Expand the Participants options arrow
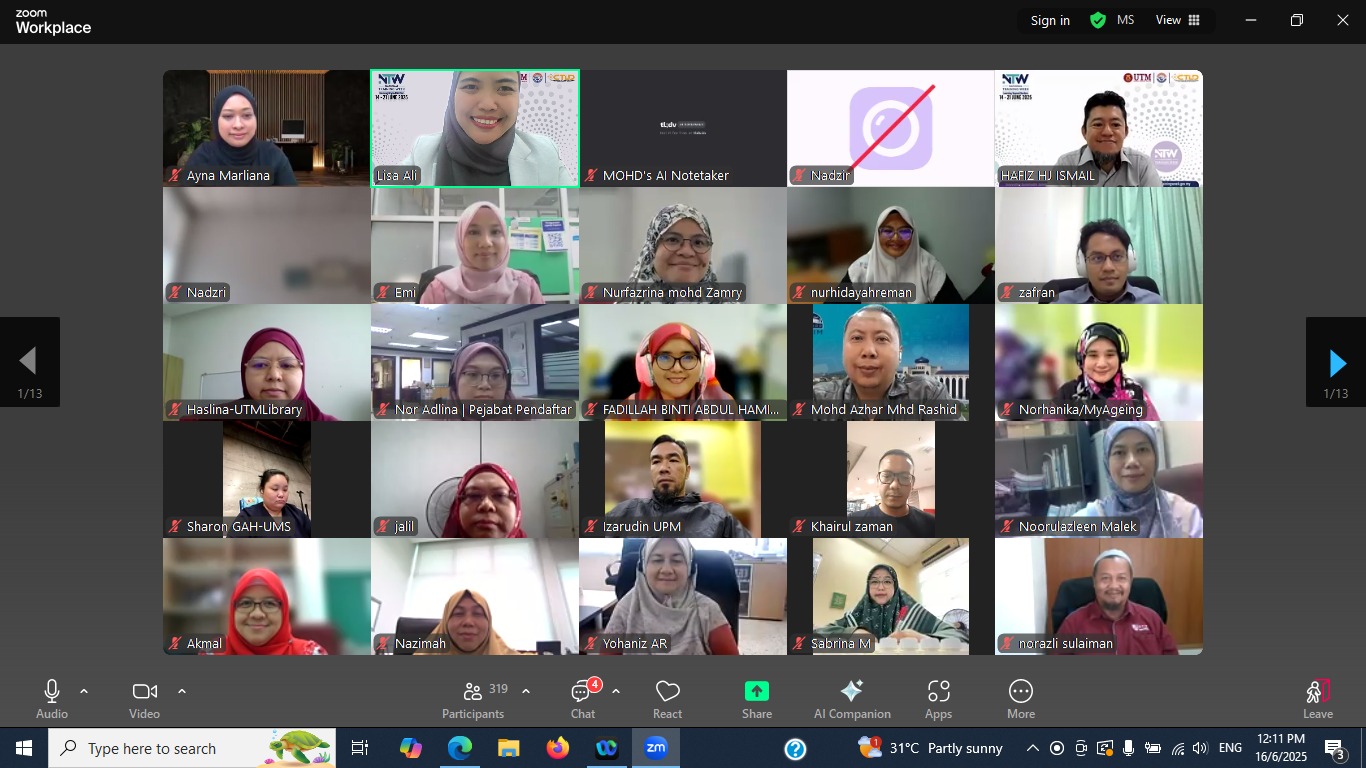1366x768 pixels. coord(526,691)
